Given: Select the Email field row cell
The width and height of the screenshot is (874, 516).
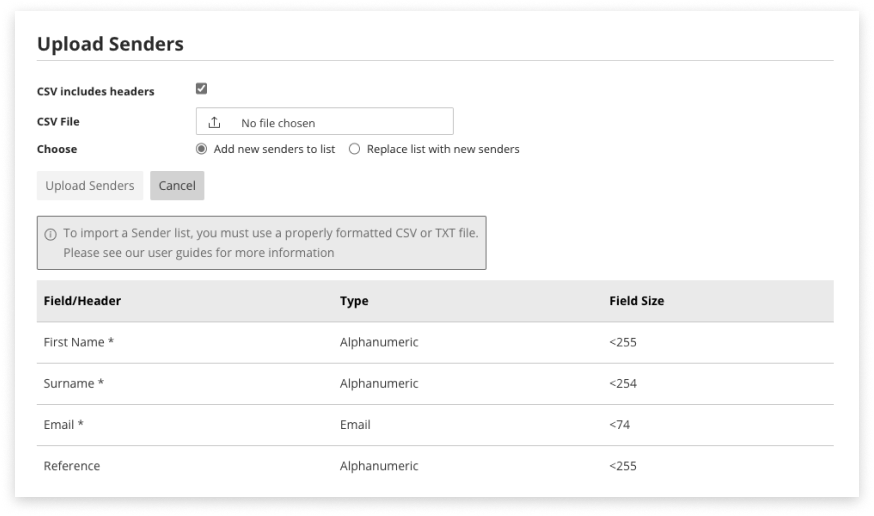Looking at the screenshot, I should coord(64,424).
